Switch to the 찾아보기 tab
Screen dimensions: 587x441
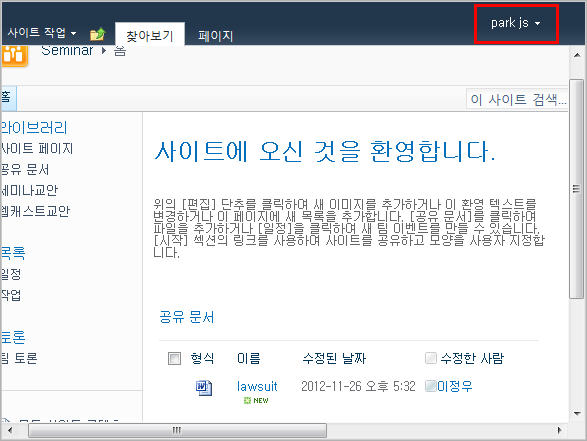(x=150, y=36)
